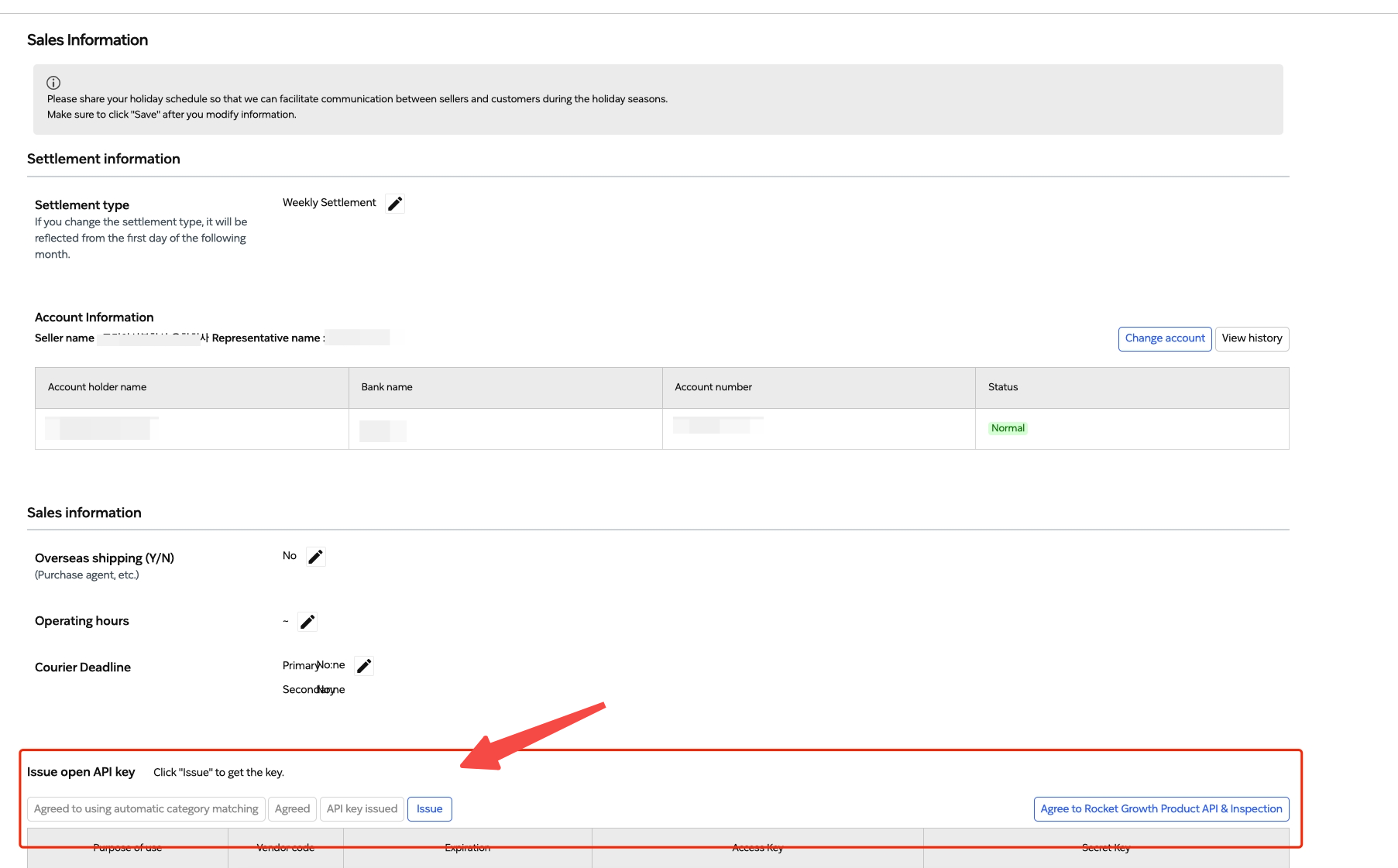Click the Secret Key column header
Screen dimensions: 1398x868
coord(1105,849)
